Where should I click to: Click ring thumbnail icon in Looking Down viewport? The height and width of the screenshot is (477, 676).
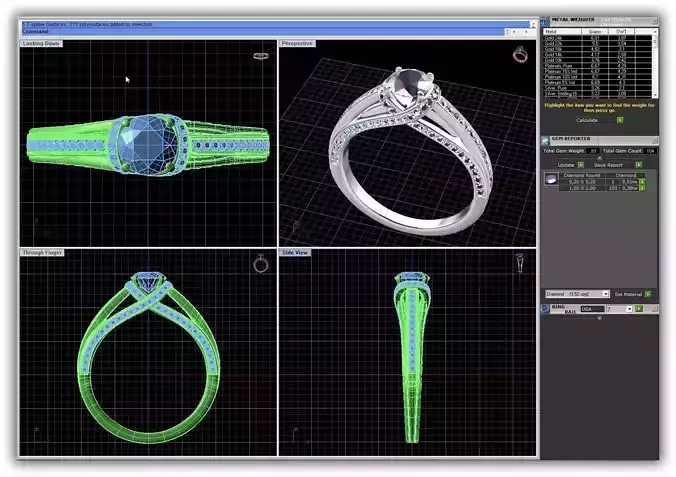tap(261, 56)
